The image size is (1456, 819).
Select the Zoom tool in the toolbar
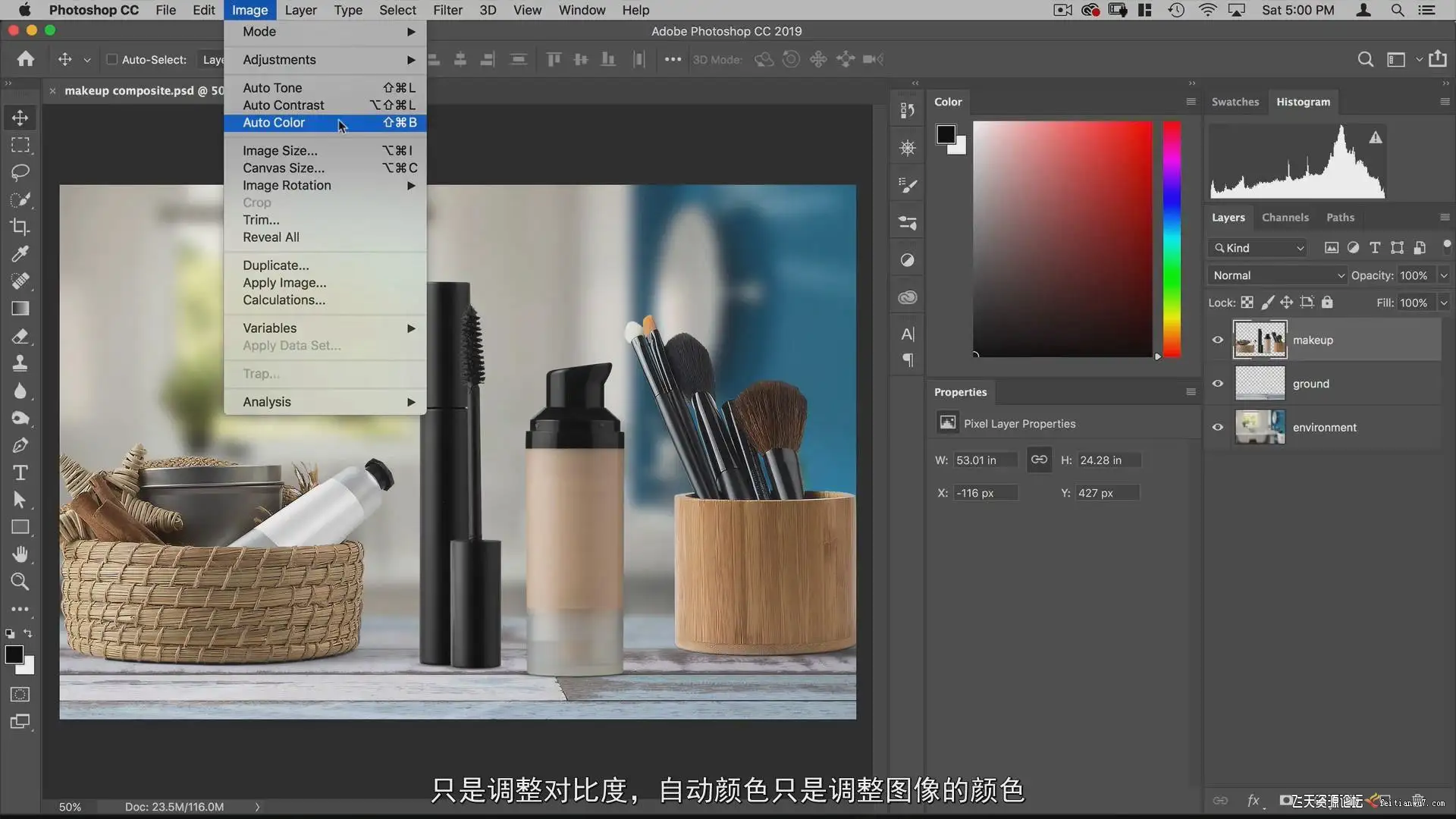click(x=20, y=582)
